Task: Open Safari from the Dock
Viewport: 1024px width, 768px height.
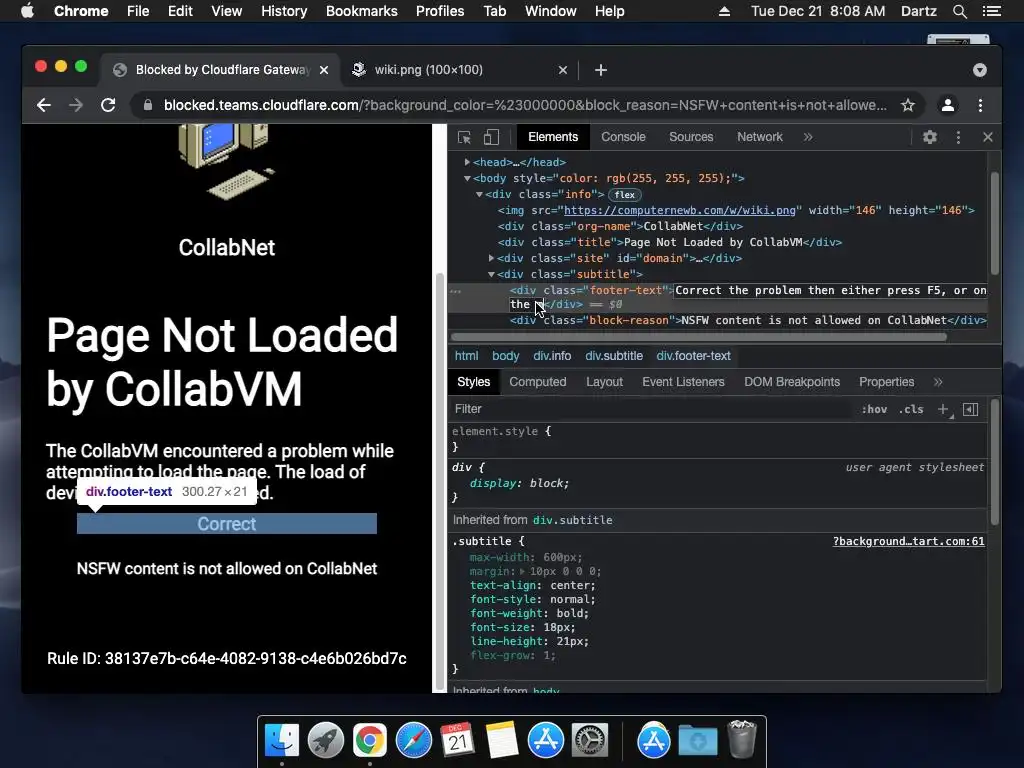Action: pos(414,741)
